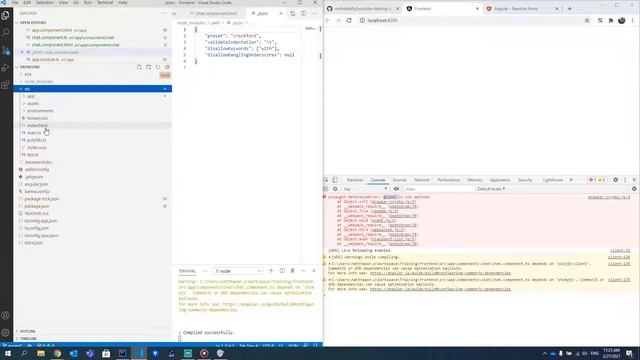Reload the page in Chrome
The image size is (640, 360).
[x=349, y=20]
